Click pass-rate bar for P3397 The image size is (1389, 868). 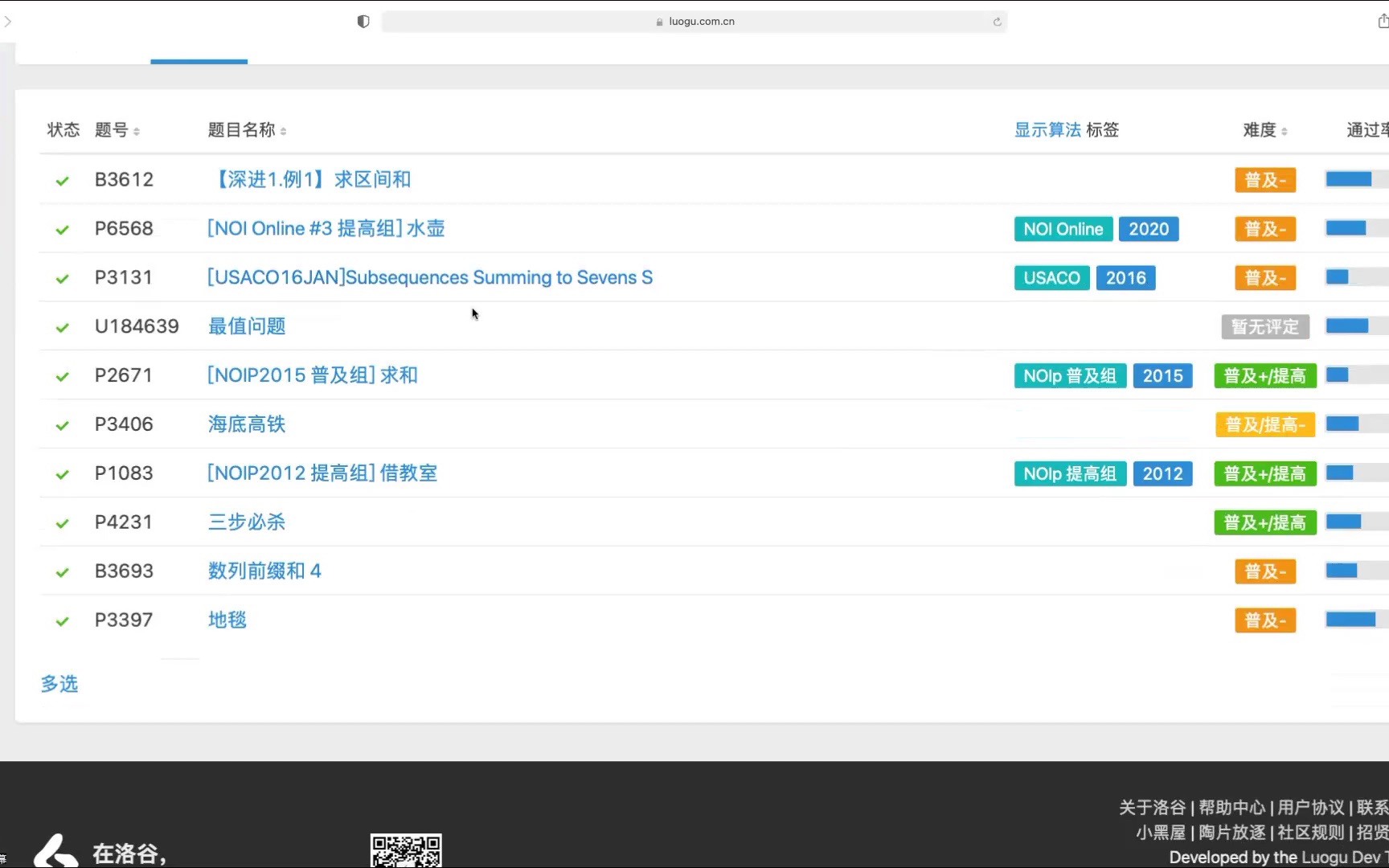pyautogui.click(x=1357, y=620)
